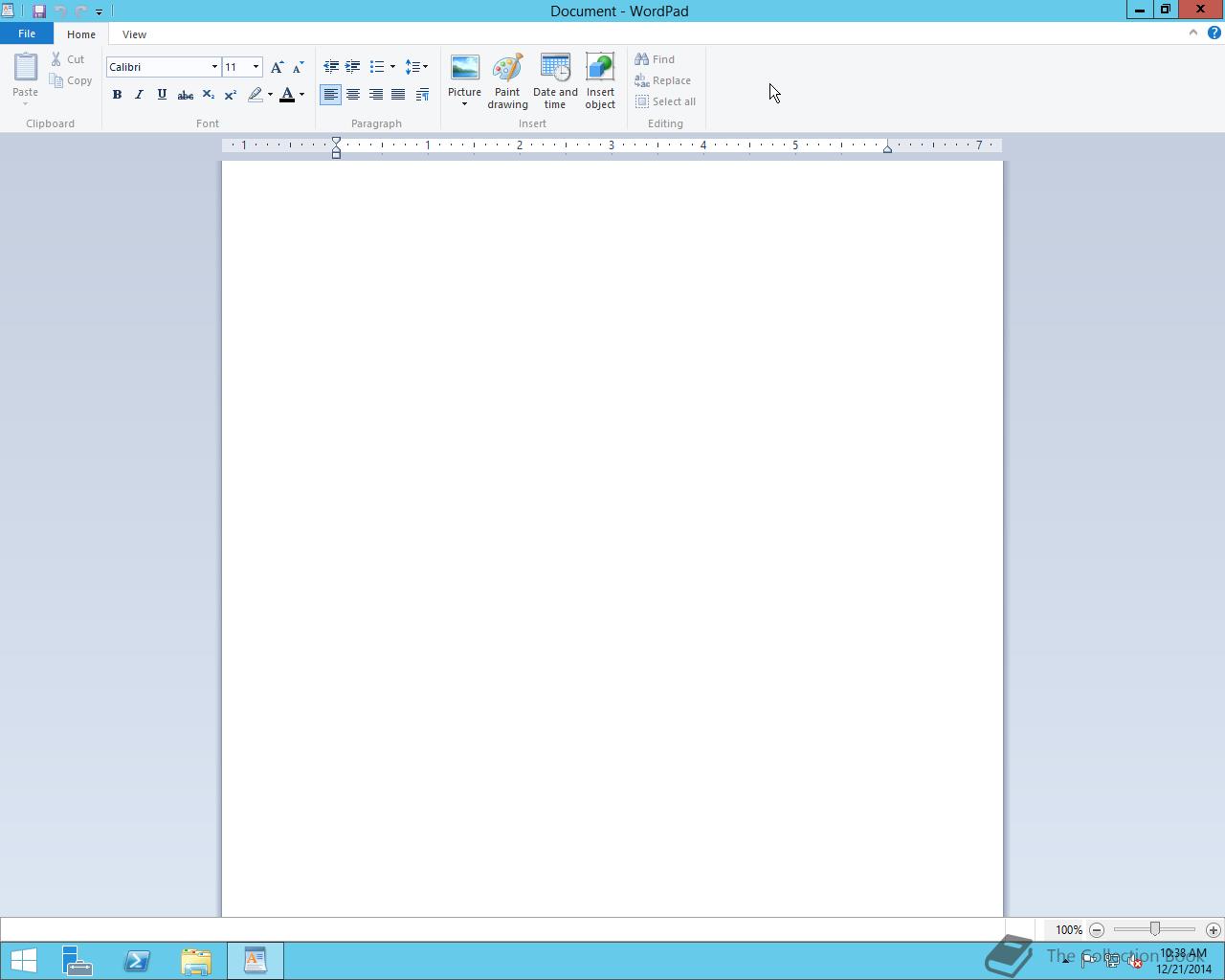Select Align text right

[x=376, y=95]
